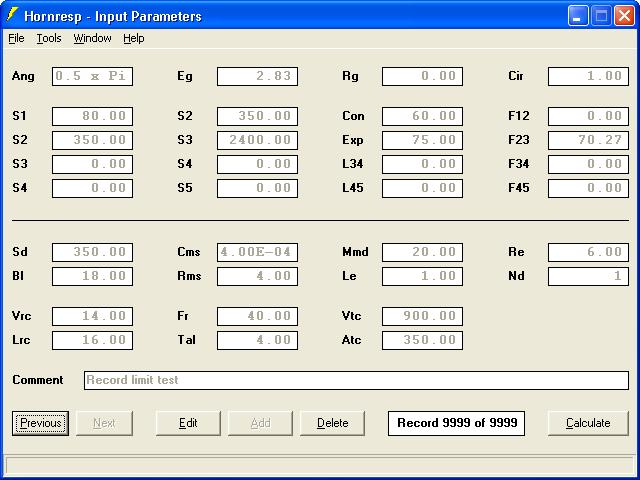Click the Mmd field showing 20.00

click(422, 252)
